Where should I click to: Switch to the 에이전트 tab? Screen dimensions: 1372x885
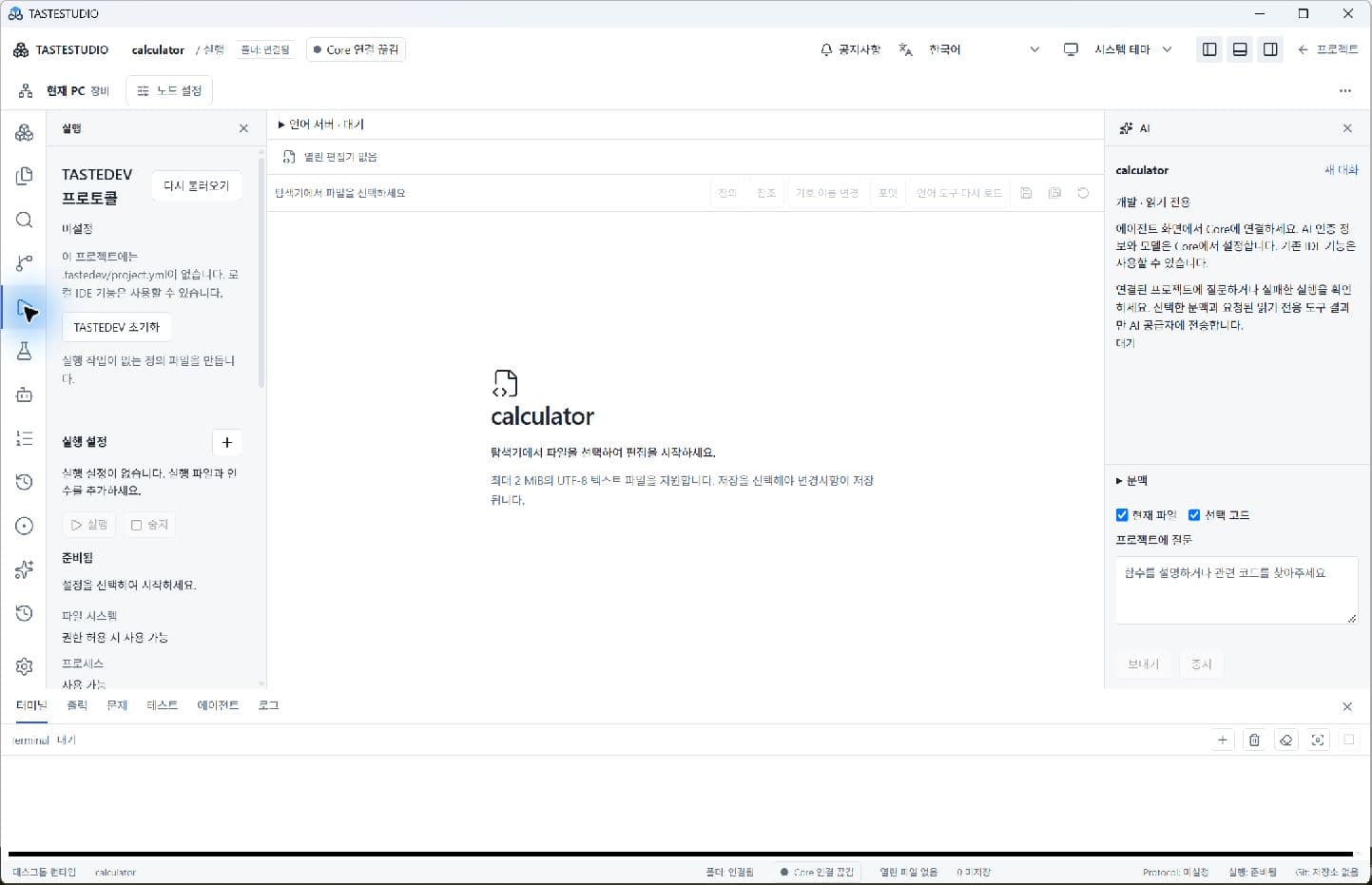pos(218,705)
